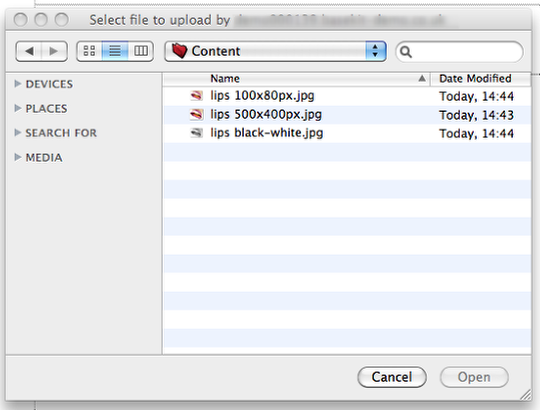This screenshot has height=410, width=540.
Task: Switch to column view mode
Action: 141,51
